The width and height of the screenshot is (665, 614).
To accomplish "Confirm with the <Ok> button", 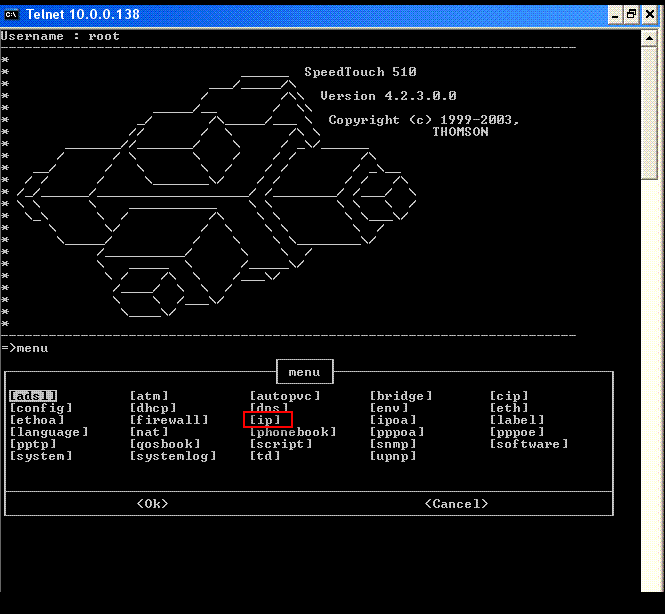I will point(152,504).
